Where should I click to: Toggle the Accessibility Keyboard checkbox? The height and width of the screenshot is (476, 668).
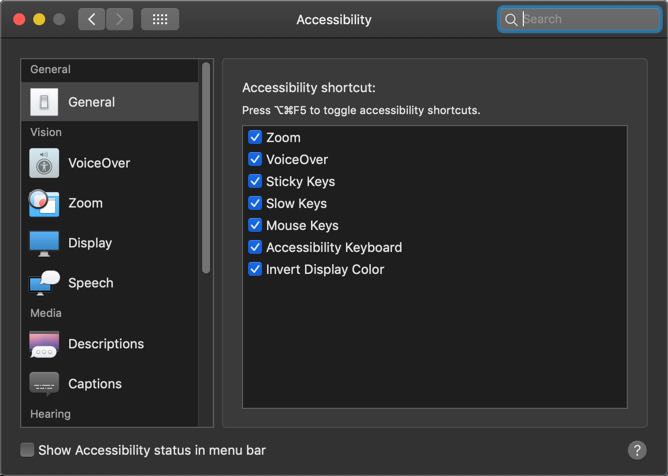(x=255, y=248)
